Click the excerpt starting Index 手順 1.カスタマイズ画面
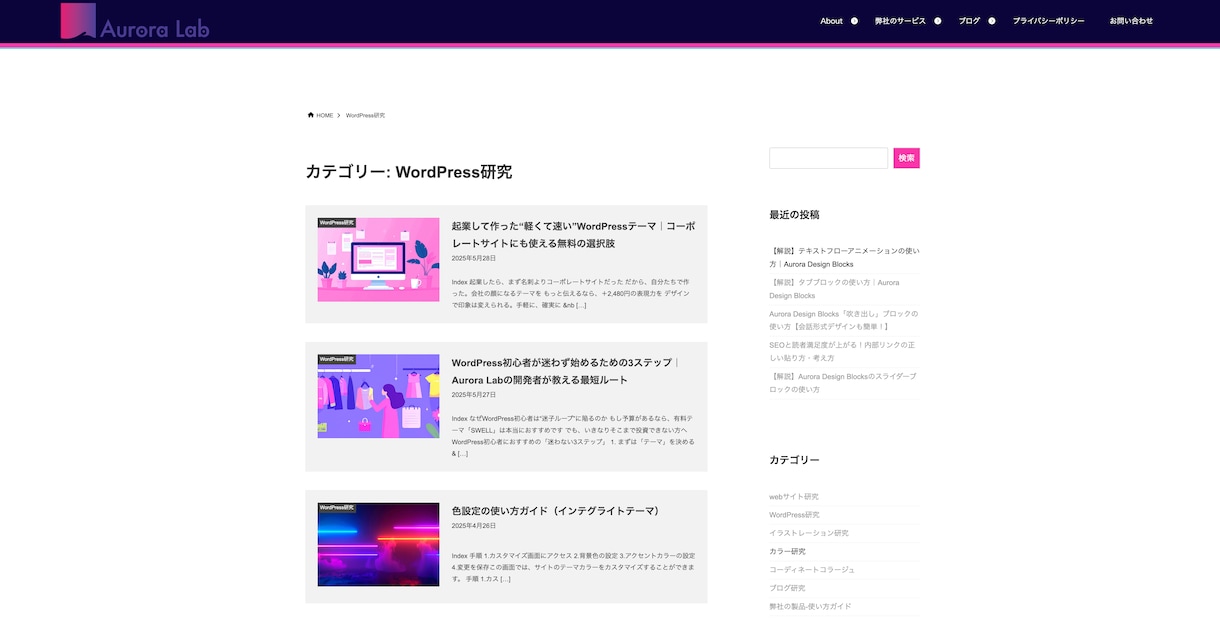 click(573, 567)
